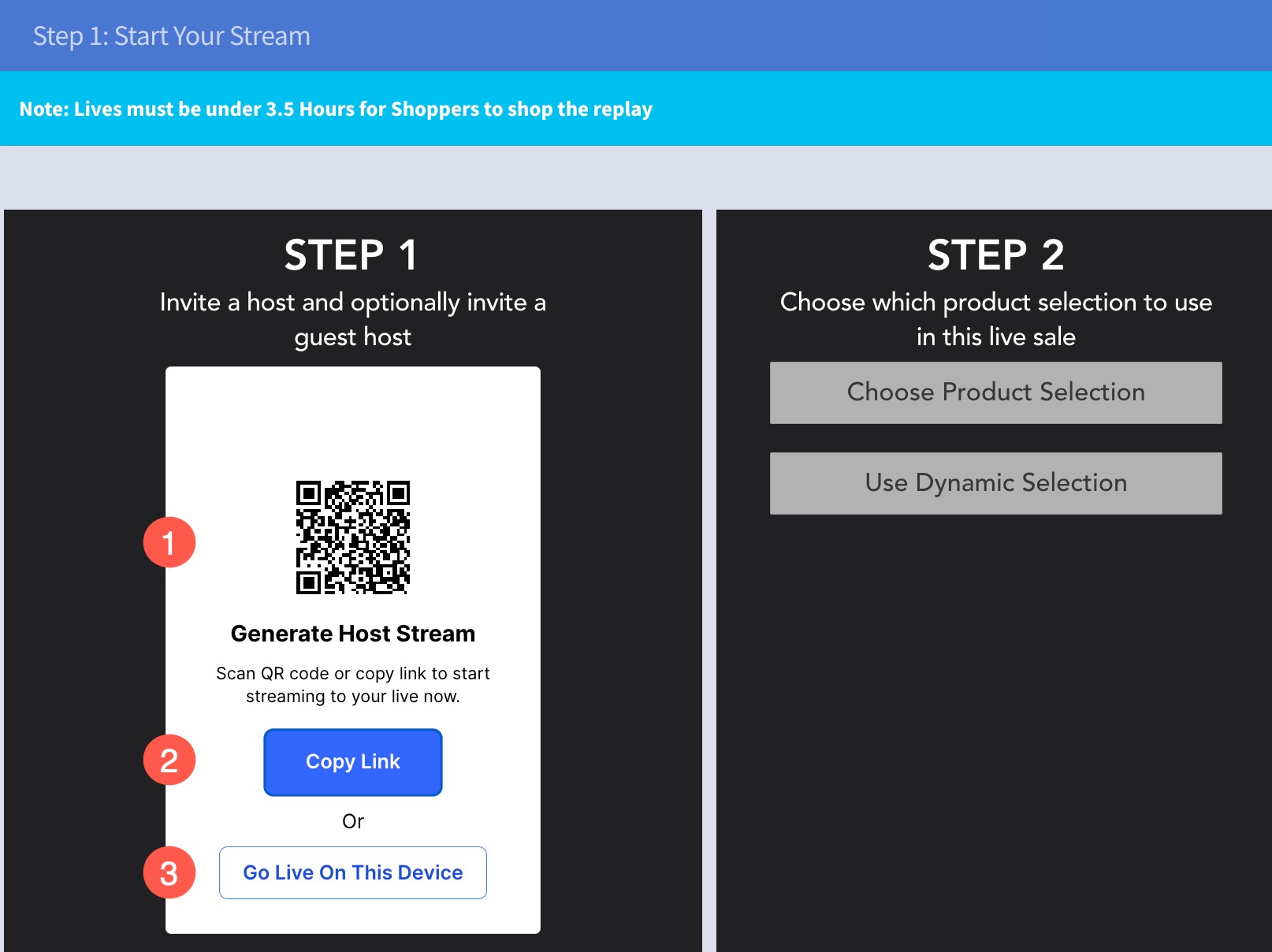Click the Scan QR code instruction text
The width and height of the screenshot is (1272, 952).
pos(353,685)
